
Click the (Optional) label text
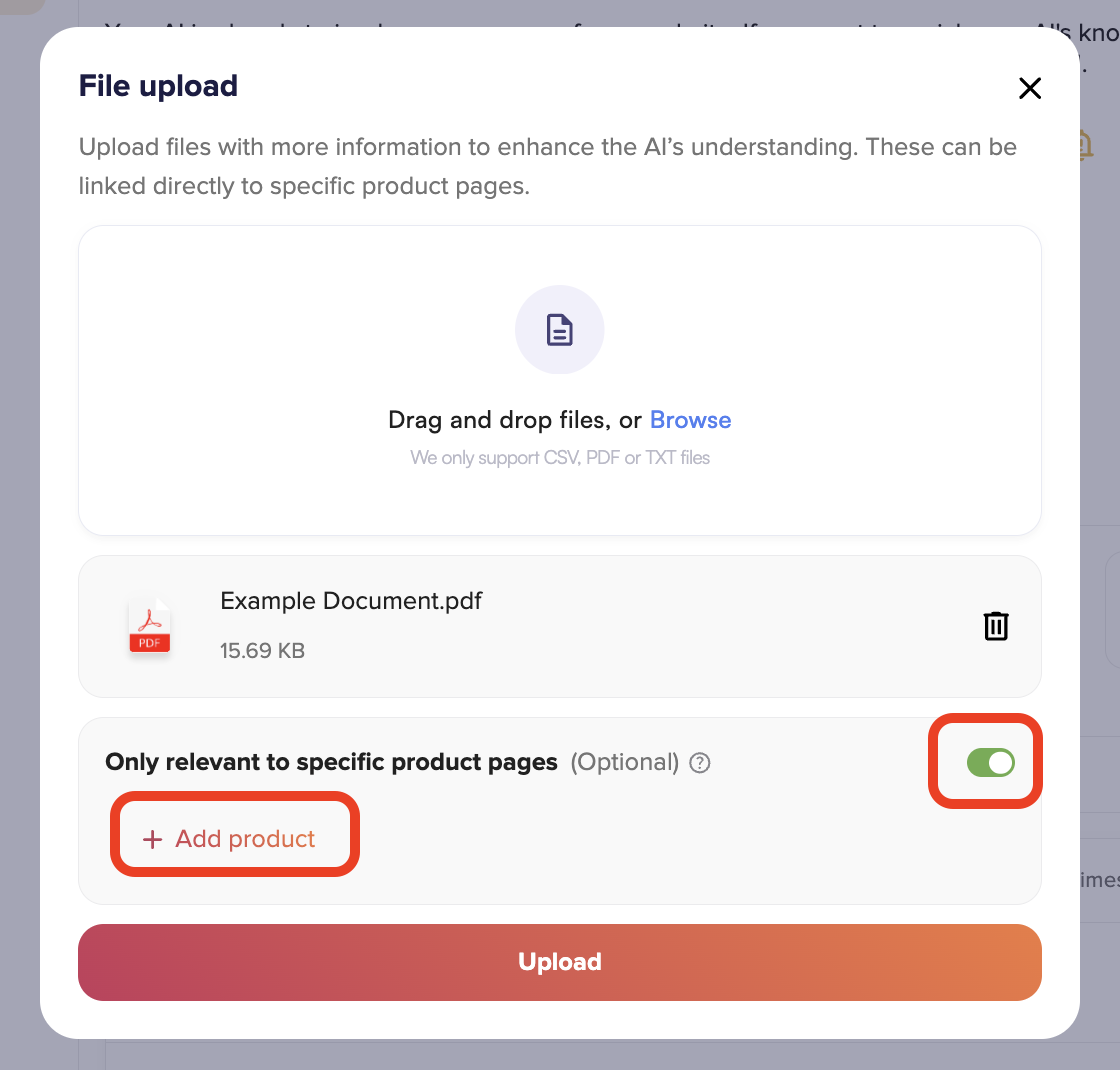pos(624,762)
